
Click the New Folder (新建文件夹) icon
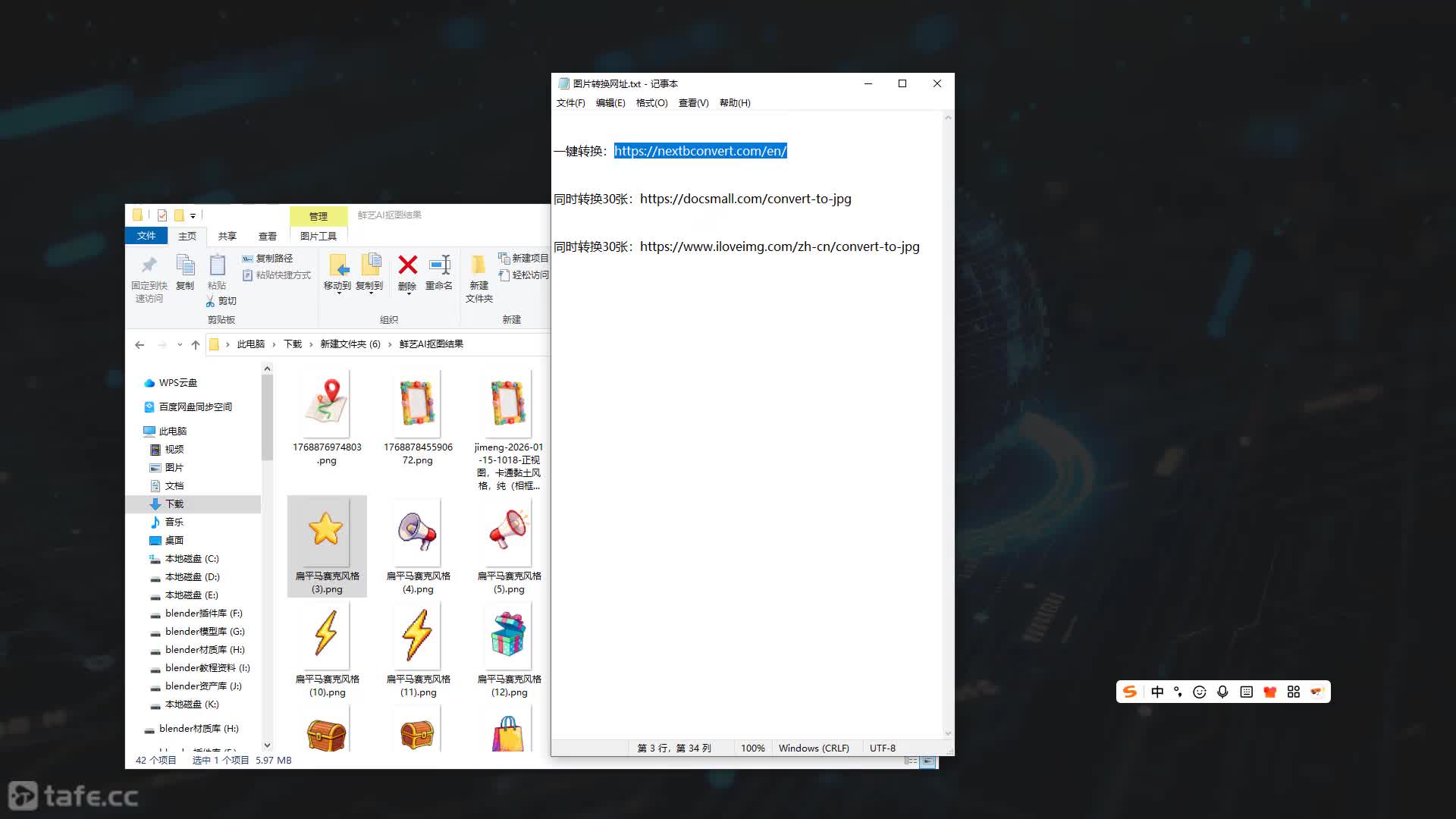click(479, 265)
